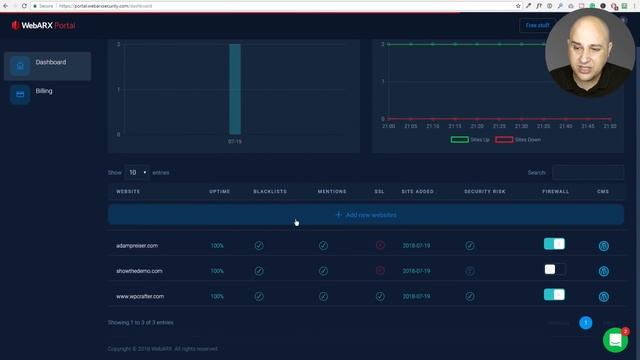Bookmark page with the star icon
The image size is (640, 360).
(x=518, y=6)
